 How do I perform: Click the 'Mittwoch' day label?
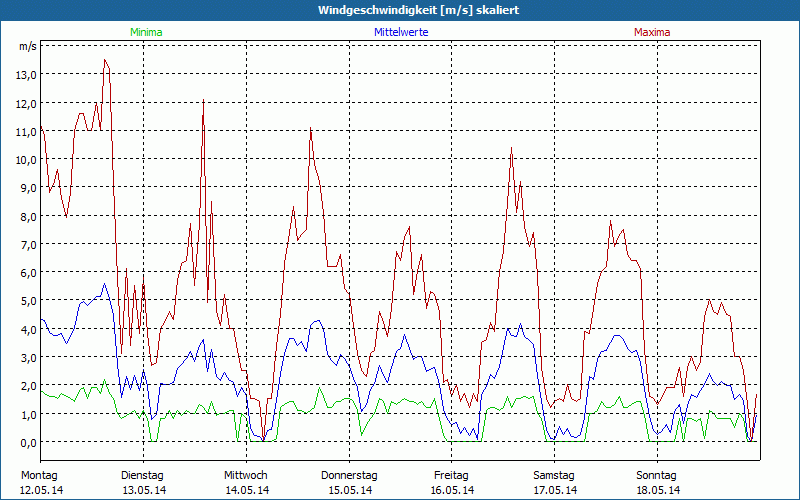coord(245,476)
